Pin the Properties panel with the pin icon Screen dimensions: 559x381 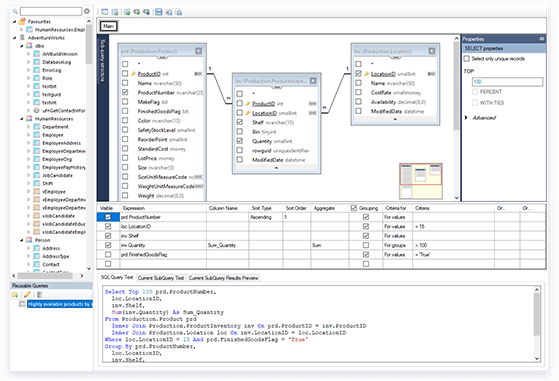click(542, 38)
